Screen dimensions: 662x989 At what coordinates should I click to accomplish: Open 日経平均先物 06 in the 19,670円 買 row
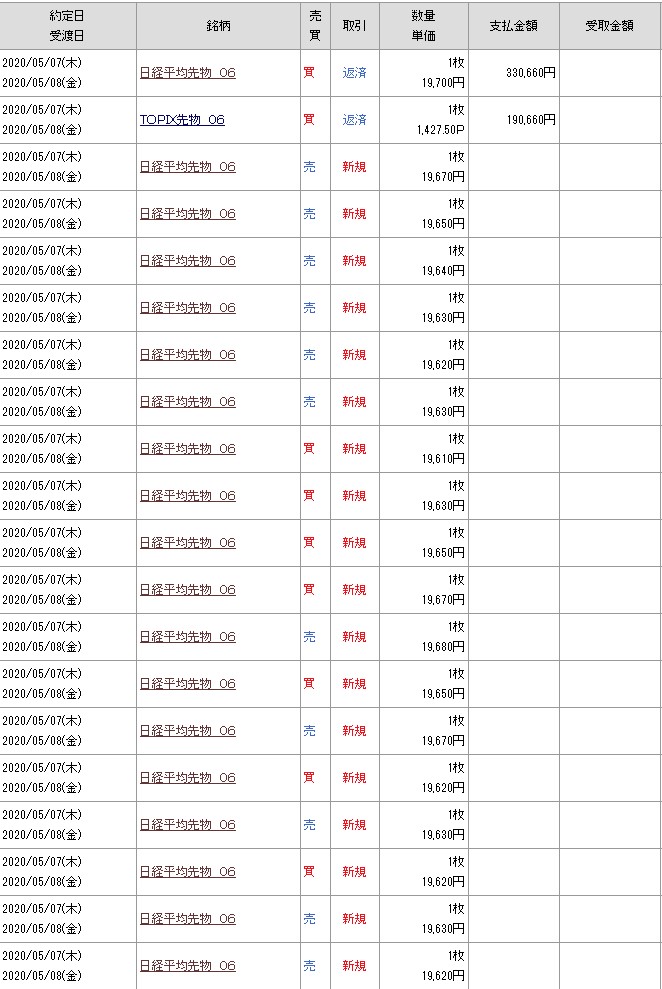point(187,590)
